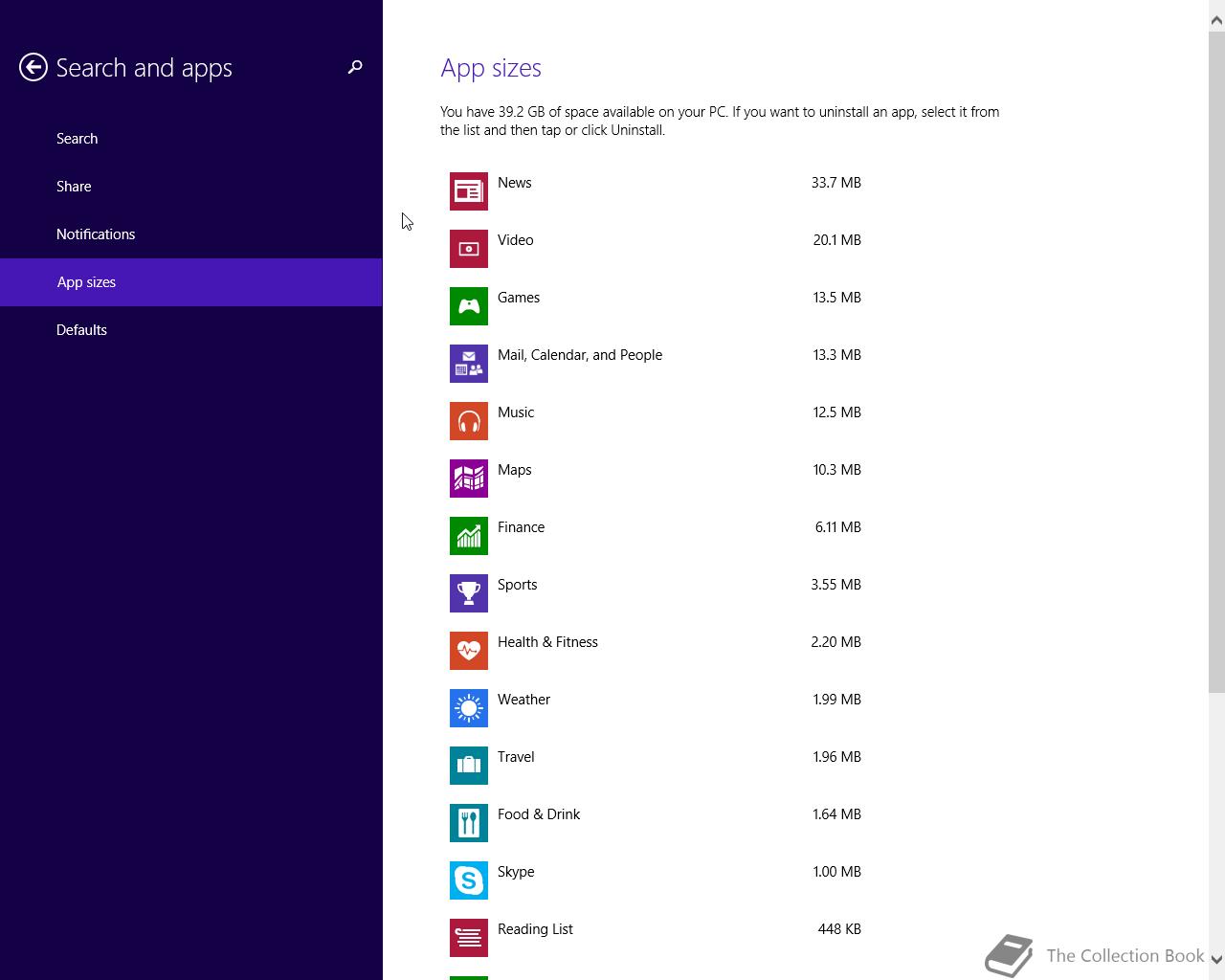Screen dimensions: 1225x980
Task: Click the 1.00 MB size value
Action: click(x=837, y=872)
